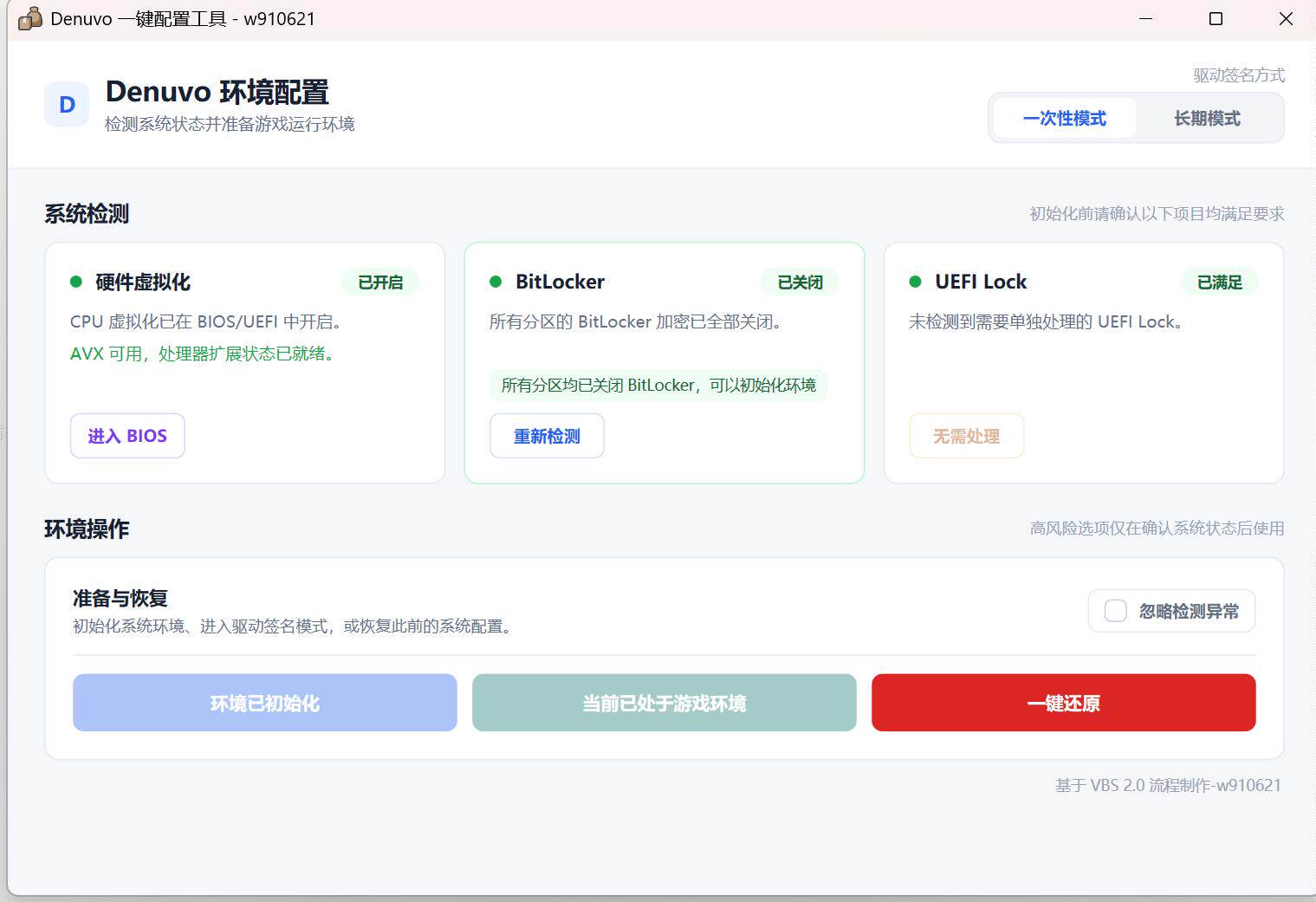This screenshot has height=902, width=1316.
Task: Click the red 一键还原 button
Action: click(1063, 703)
